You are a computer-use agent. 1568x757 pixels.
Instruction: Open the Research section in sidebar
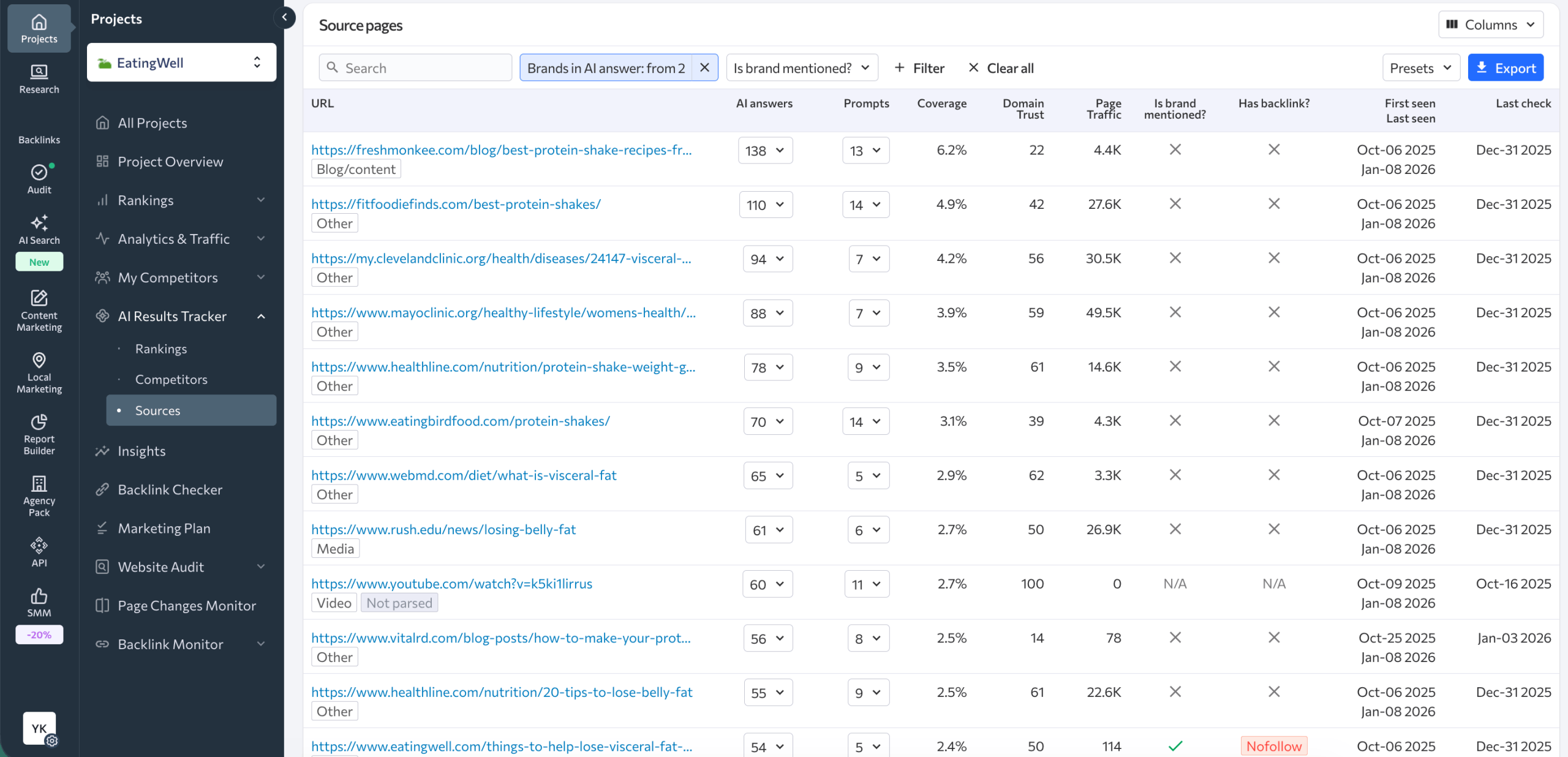(x=39, y=78)
